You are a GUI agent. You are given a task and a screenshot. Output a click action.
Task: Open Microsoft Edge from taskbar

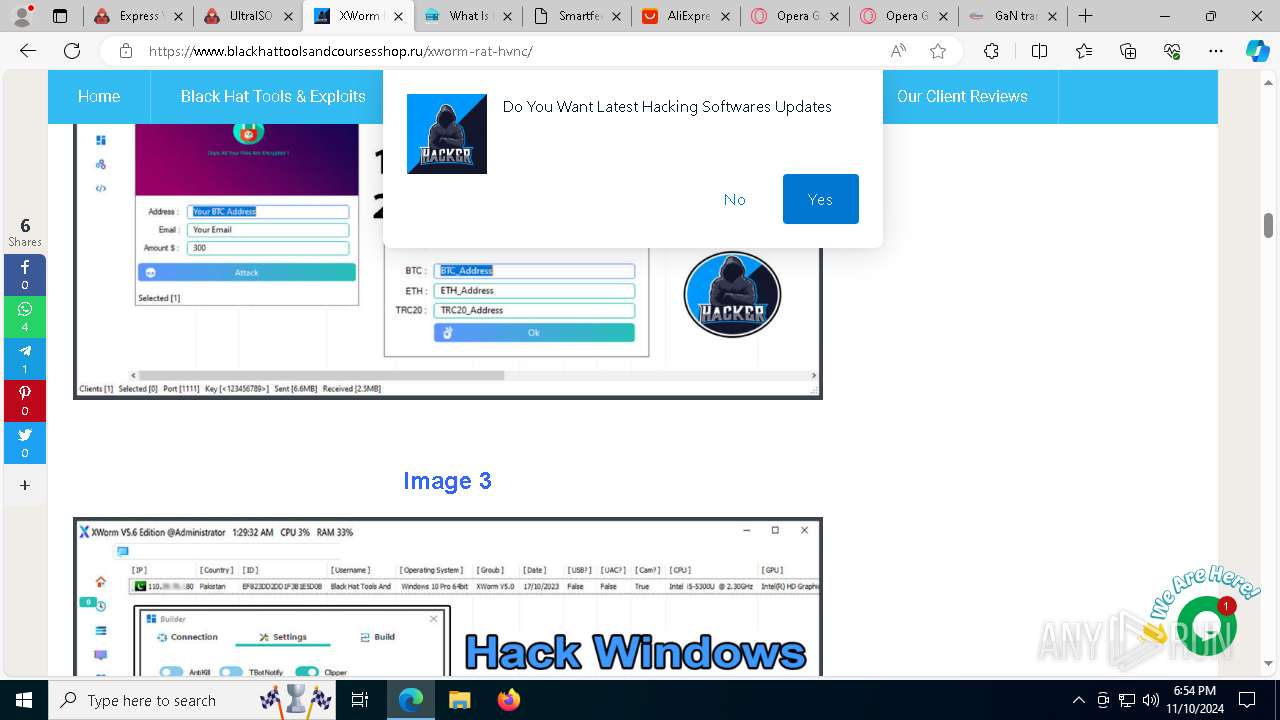pyautogui.click(x=411, y=700)
